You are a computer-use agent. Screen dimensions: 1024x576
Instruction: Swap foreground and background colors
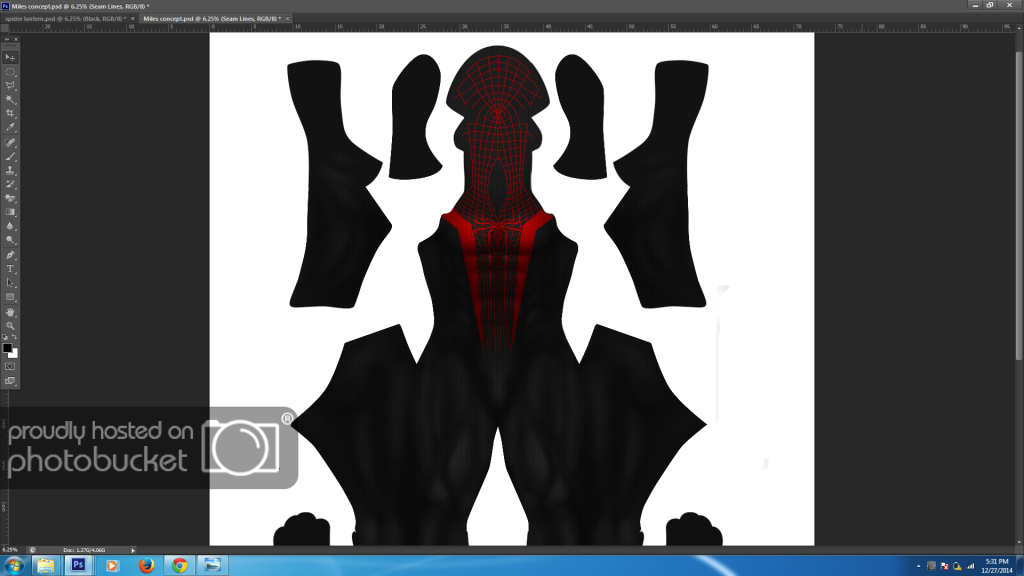click(x=14, y=337)
